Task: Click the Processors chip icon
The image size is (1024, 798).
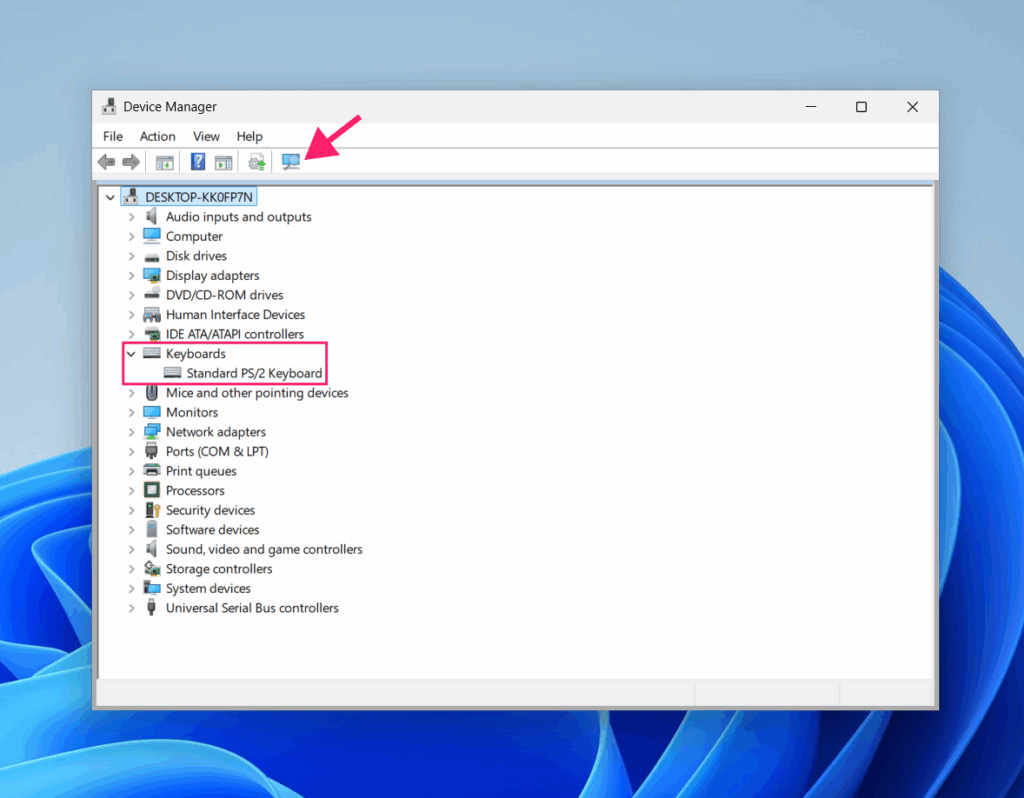Action: coord(152,490)
